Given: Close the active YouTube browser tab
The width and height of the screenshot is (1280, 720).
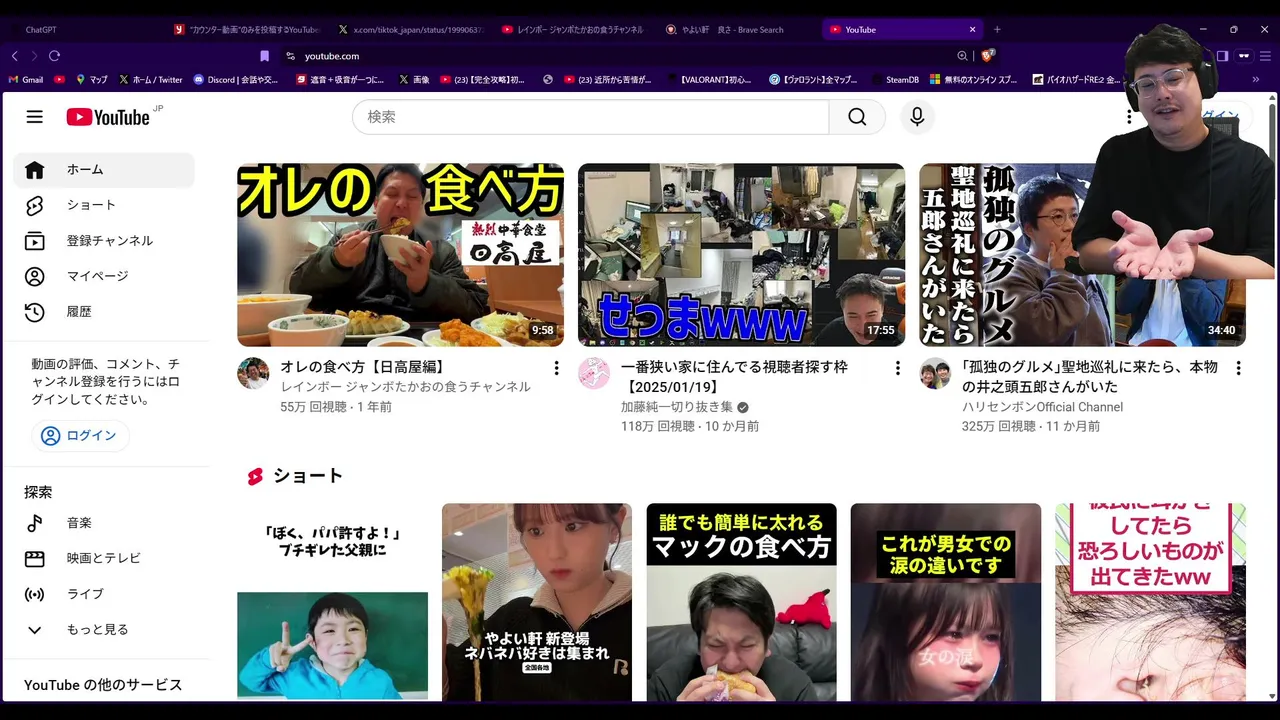Looking at the screenshot, I should [972, 30].
